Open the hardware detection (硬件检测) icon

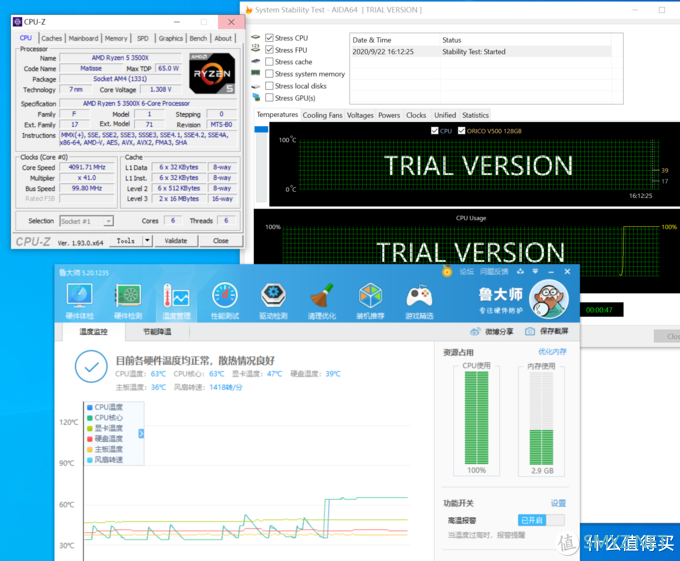[x=128, y=296]
